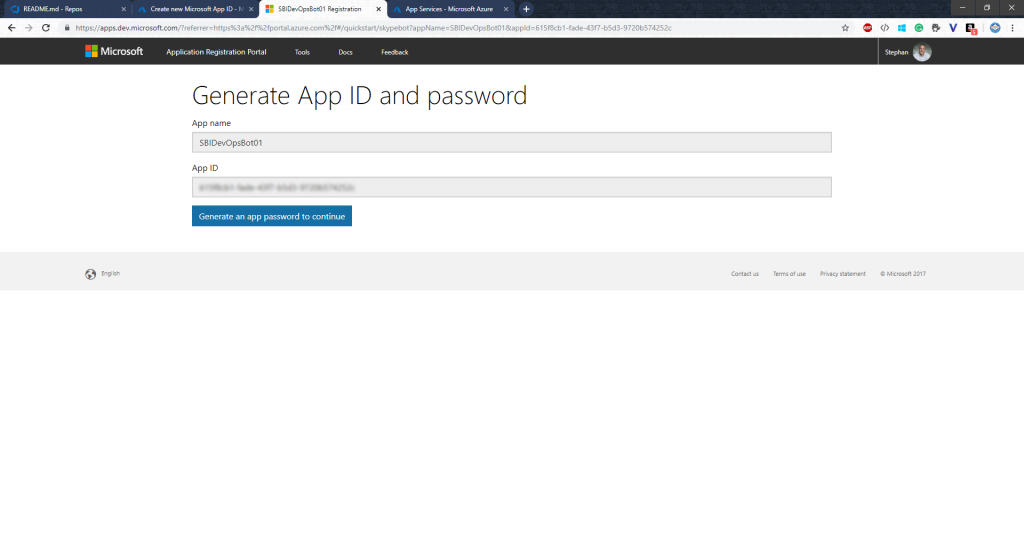This screenshot has width=1024, height=555.
Task: Click Generate an app password to continue
Action: point(272,216)
